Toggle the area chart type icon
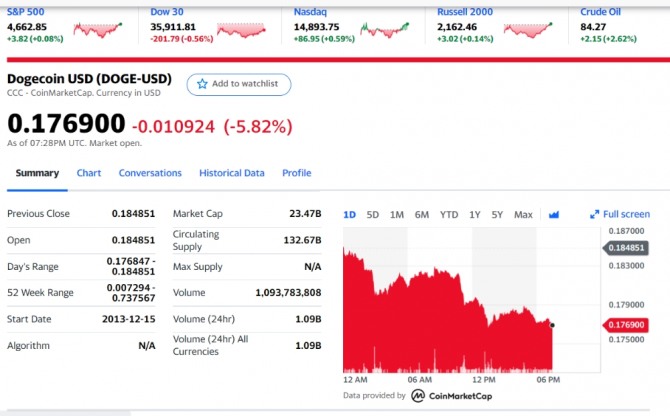670x416 pixels. 554,214
